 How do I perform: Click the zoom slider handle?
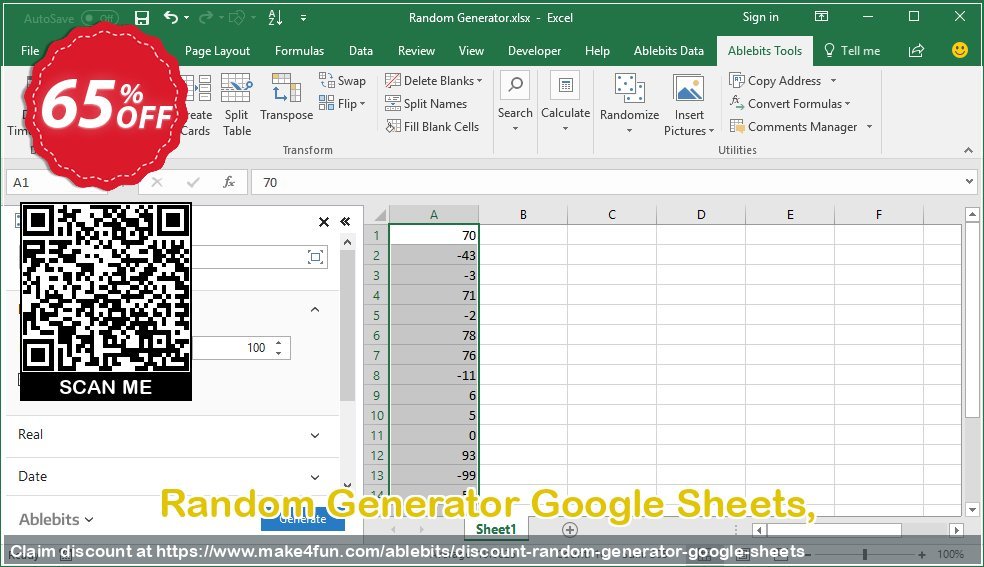[865, 554]
